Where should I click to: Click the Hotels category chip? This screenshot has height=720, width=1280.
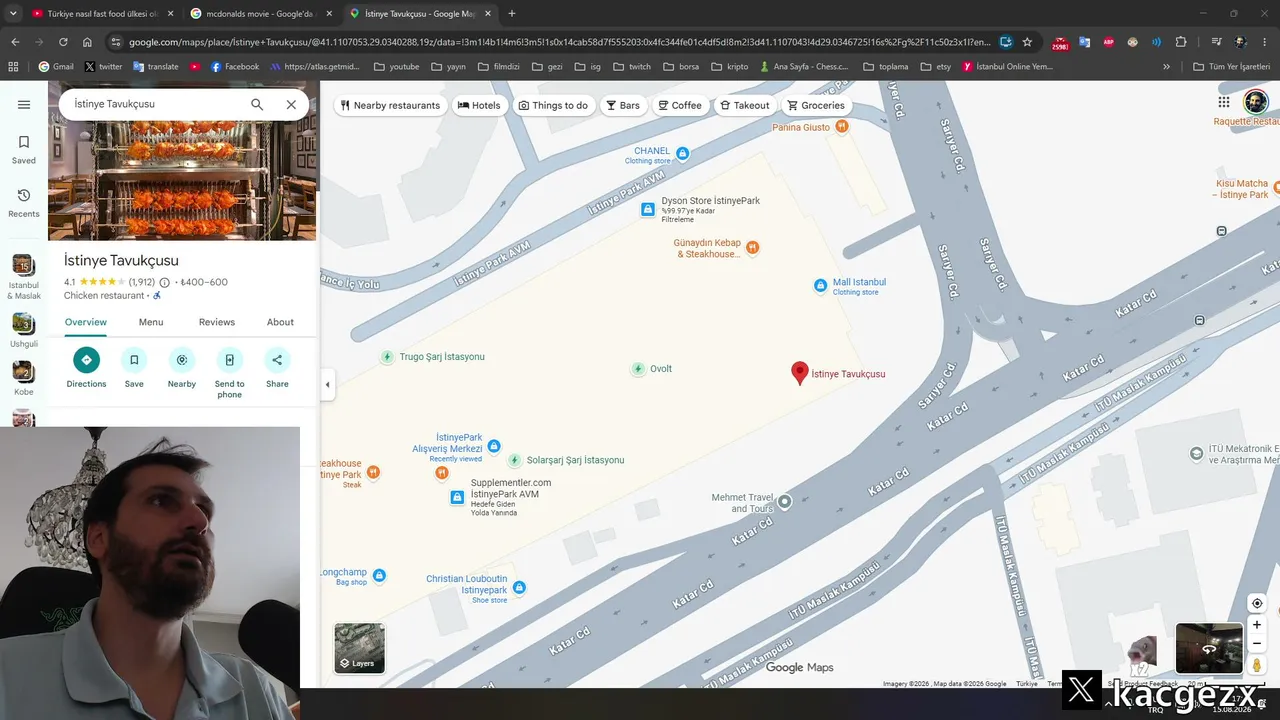pyautogui.click(x=479, y=105)
